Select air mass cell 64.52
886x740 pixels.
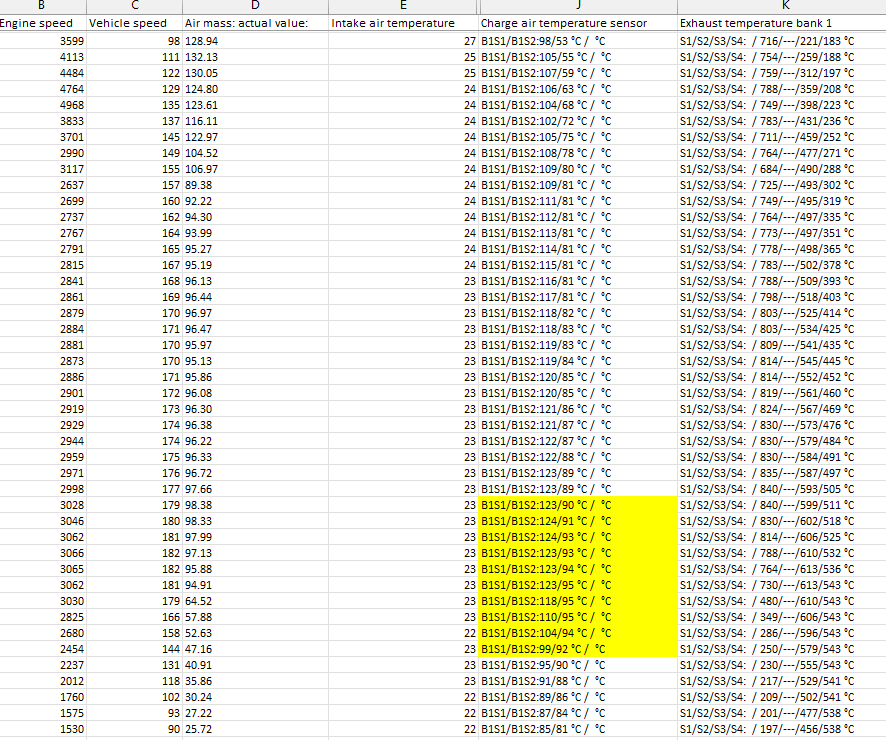[x=255, y=601]
